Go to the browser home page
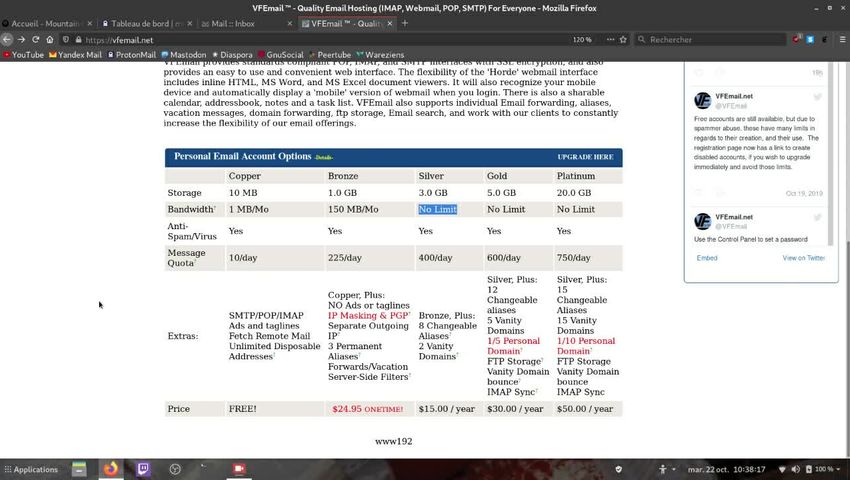 [x=50, y=40]
